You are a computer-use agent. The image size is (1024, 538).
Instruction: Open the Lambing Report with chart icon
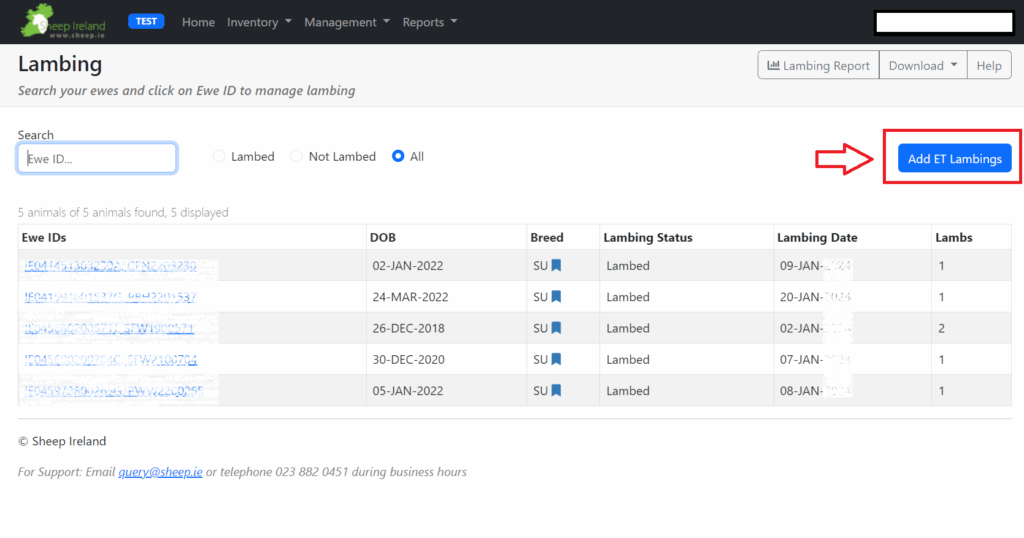coord(818,66)
